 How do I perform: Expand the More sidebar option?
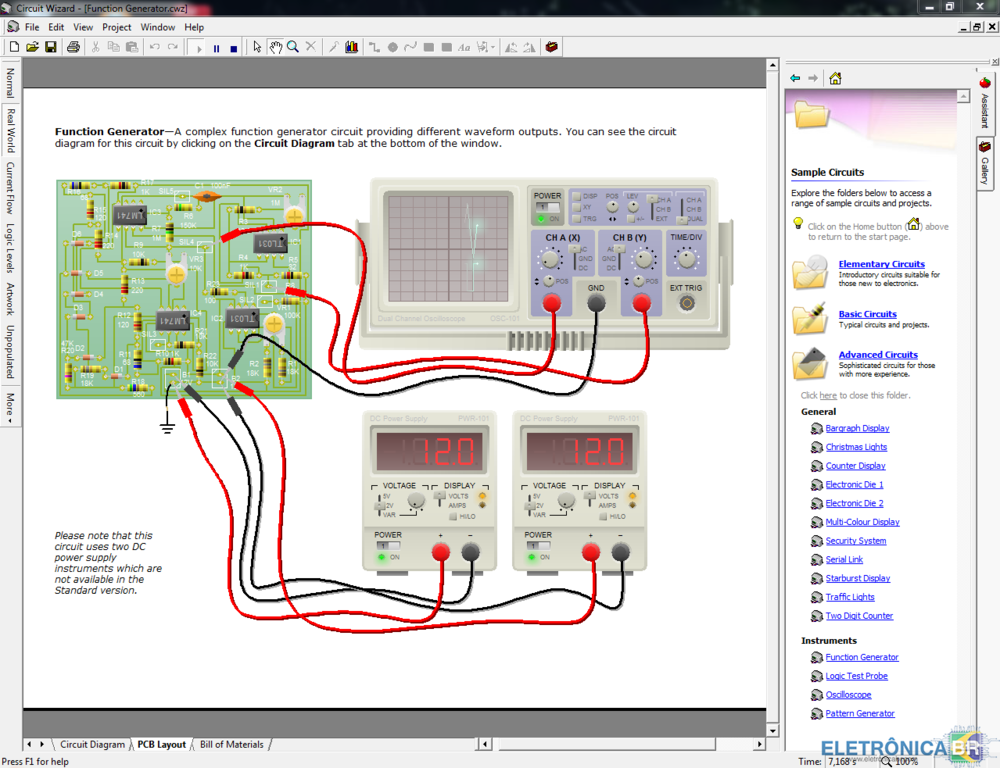[10, 405]
